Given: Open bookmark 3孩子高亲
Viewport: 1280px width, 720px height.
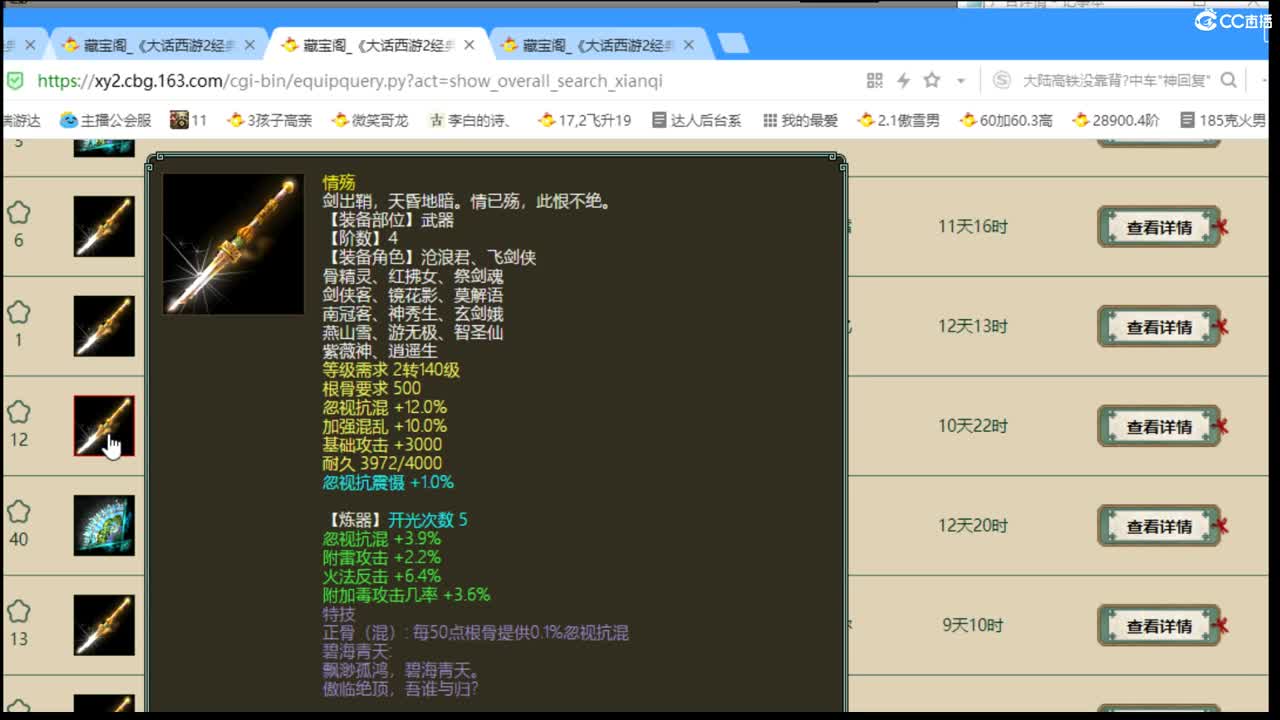Looking at the screenshot, I should (x=269, y=120).
